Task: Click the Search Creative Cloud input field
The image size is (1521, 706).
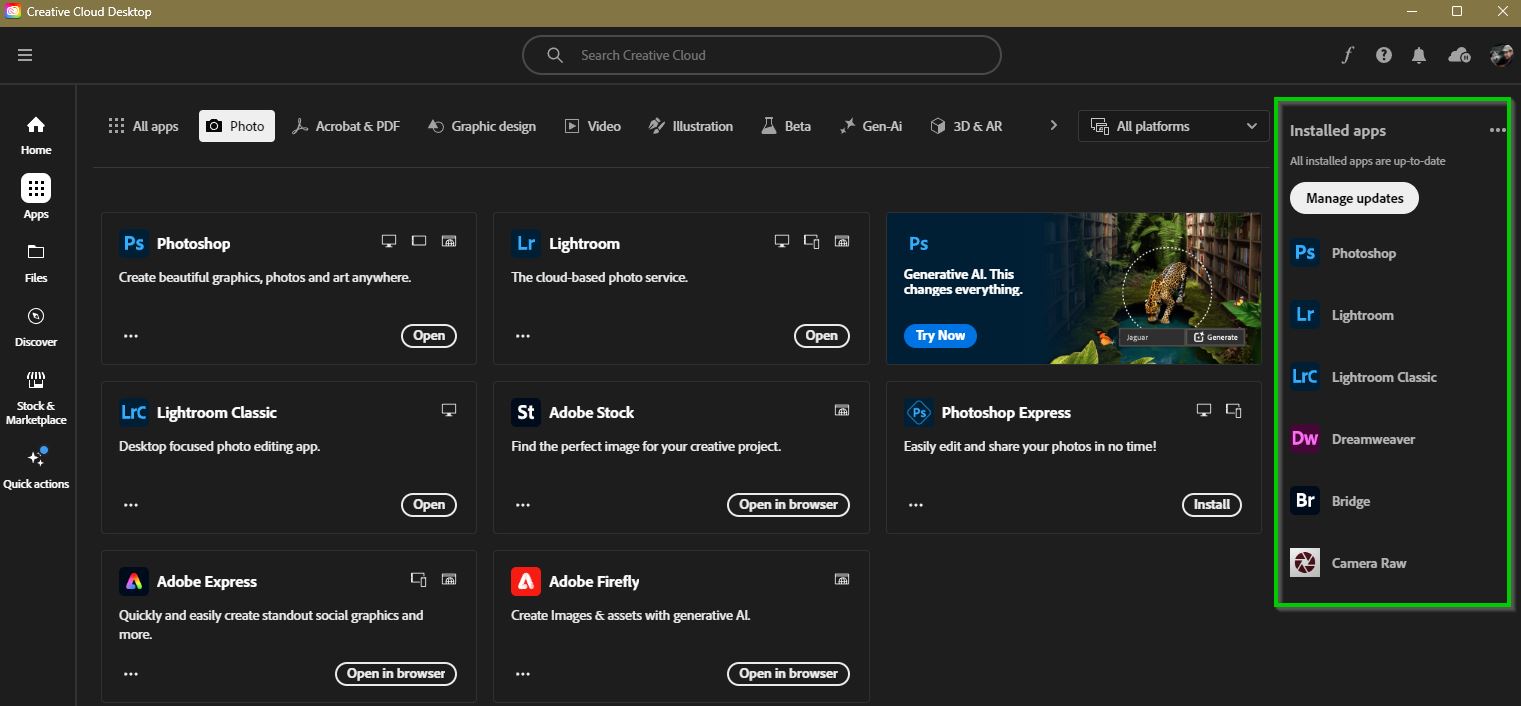Action: (761, 55)
